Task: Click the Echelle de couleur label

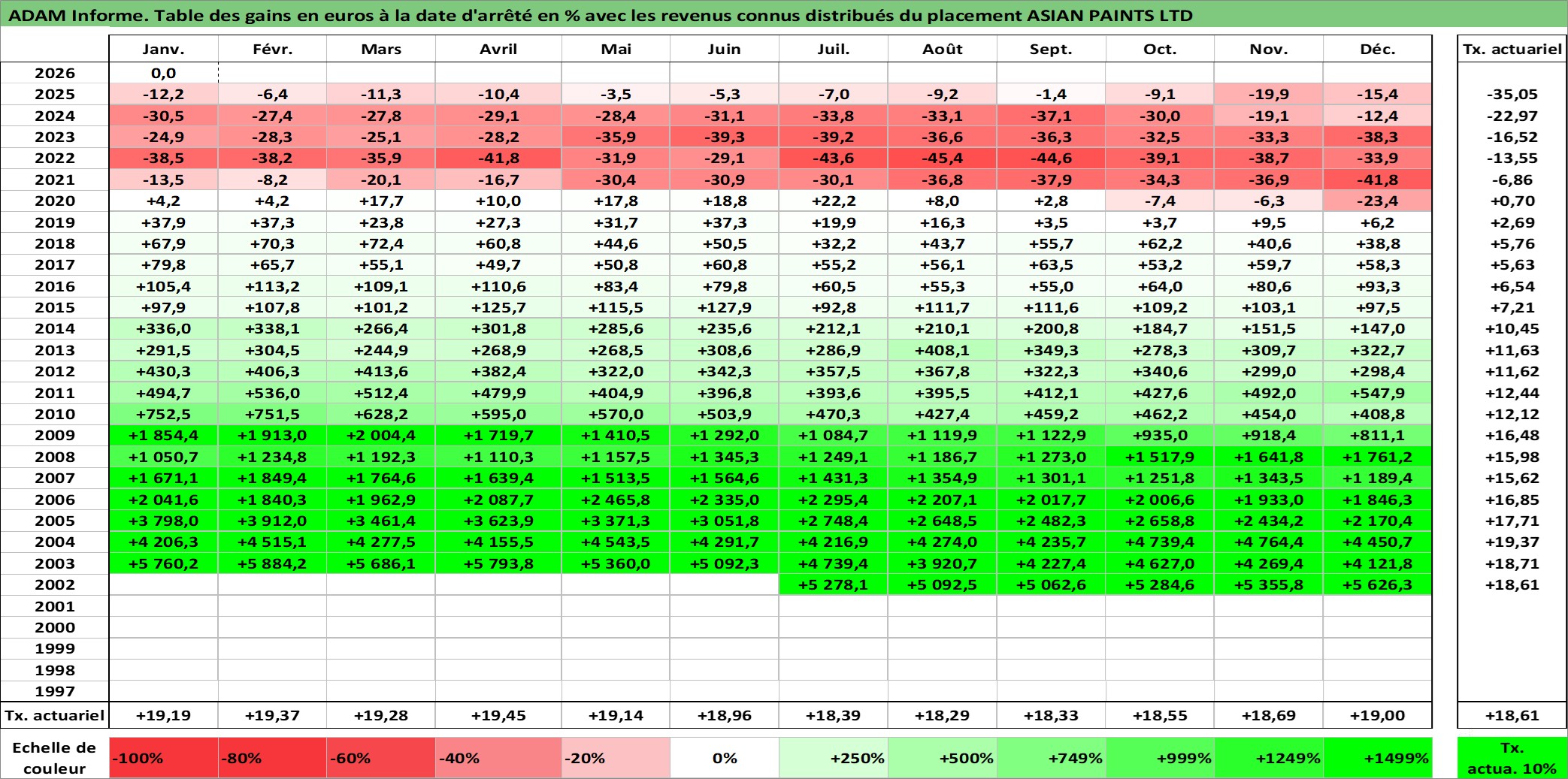Action: [54, 758]
